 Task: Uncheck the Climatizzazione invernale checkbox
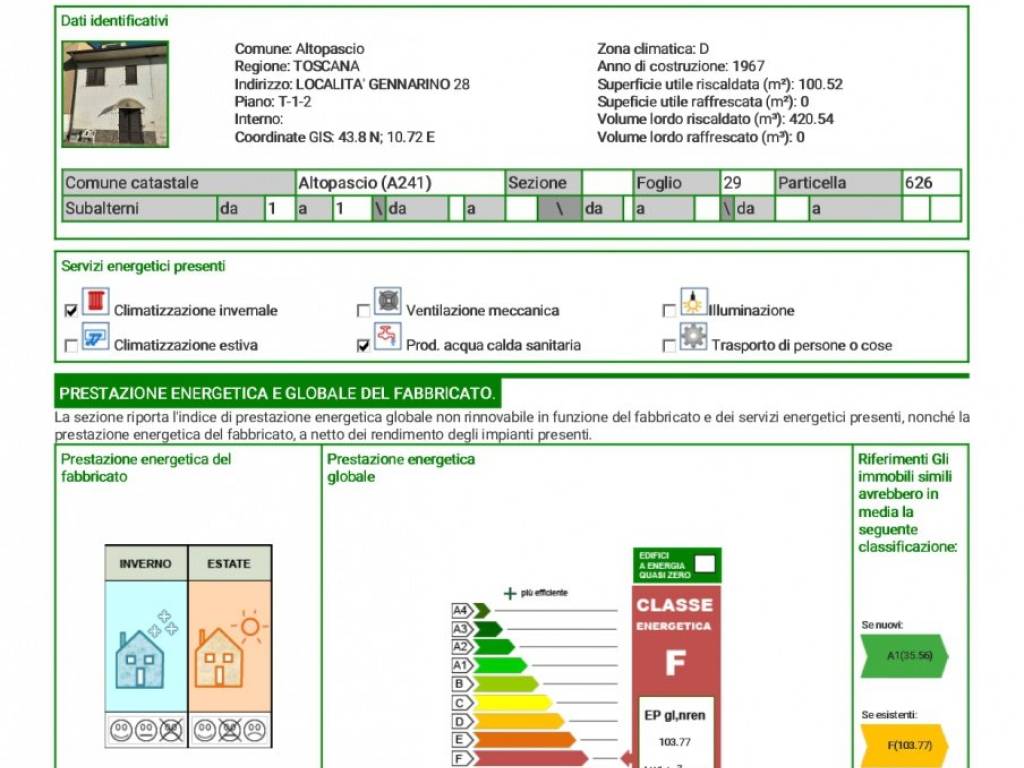69,311
